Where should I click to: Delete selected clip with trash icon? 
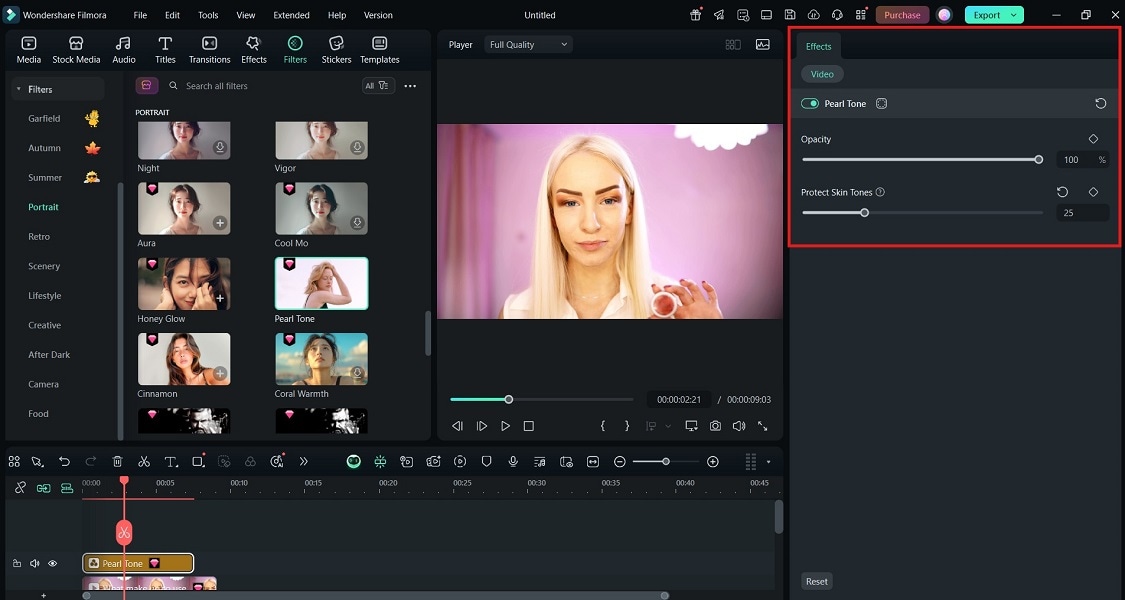click(x=118, y=461)
